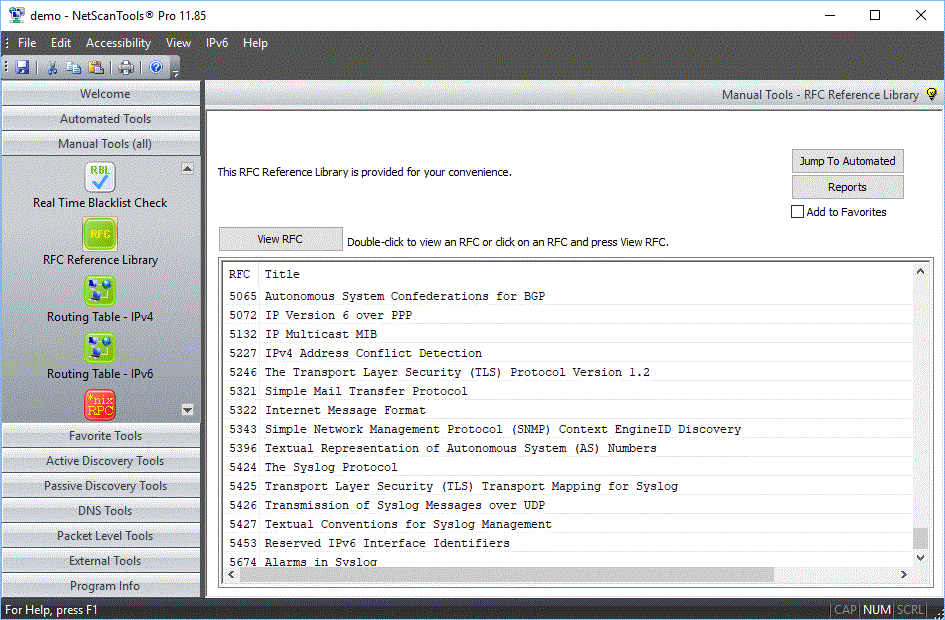Expand the Active Discovery Tools panel
Screen dimensions: 945x620
(x=101, y=461)
